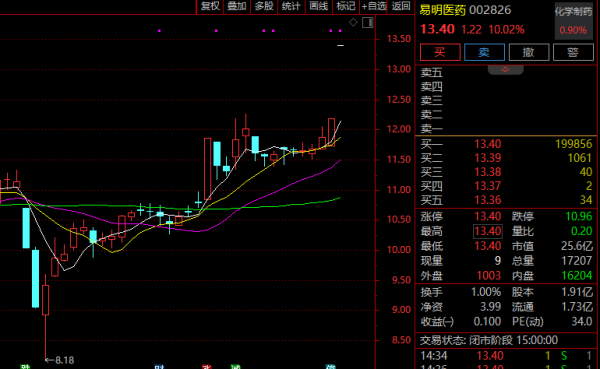600x369 pixels.
Task: Expand the sell order list chevron
Action: (505, 70)
